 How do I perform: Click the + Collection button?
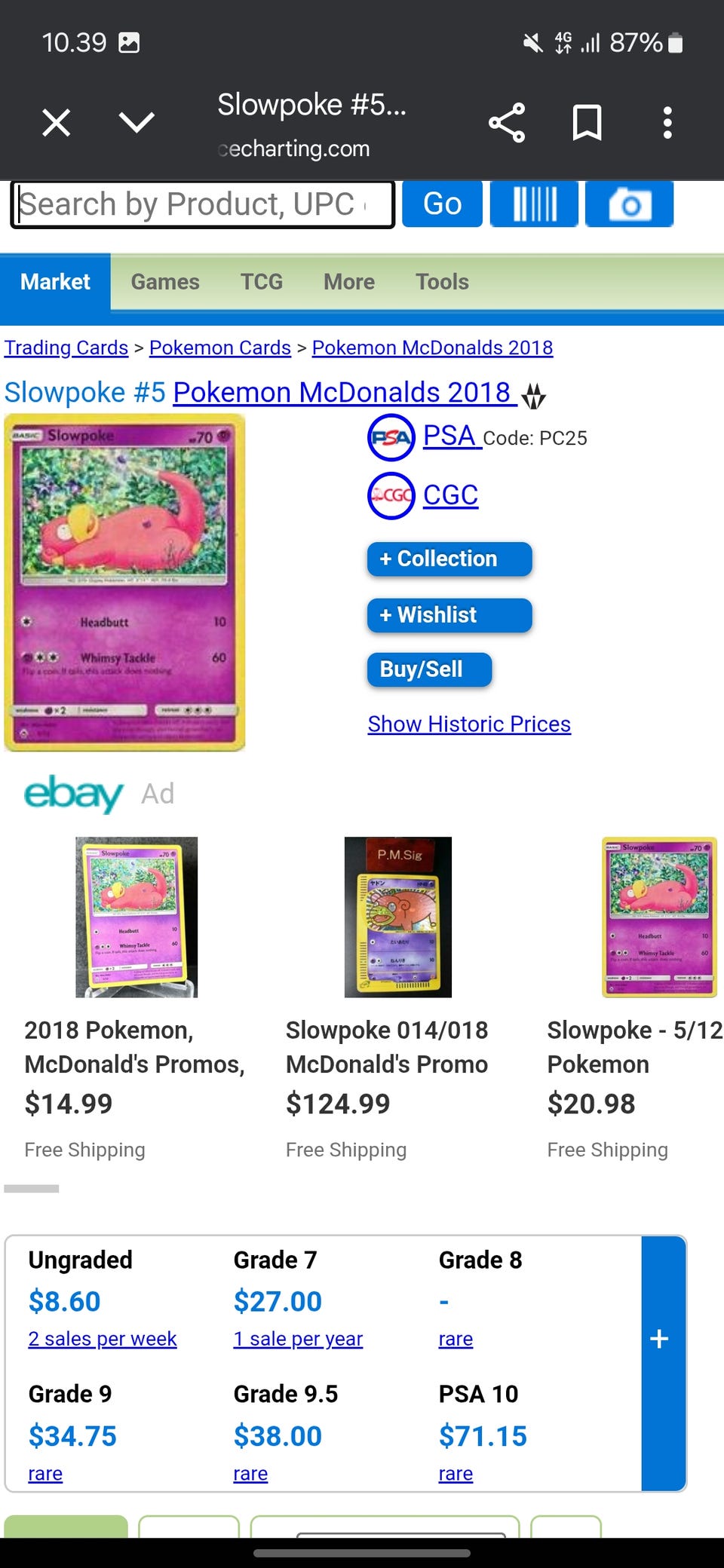tap(449, 559)
